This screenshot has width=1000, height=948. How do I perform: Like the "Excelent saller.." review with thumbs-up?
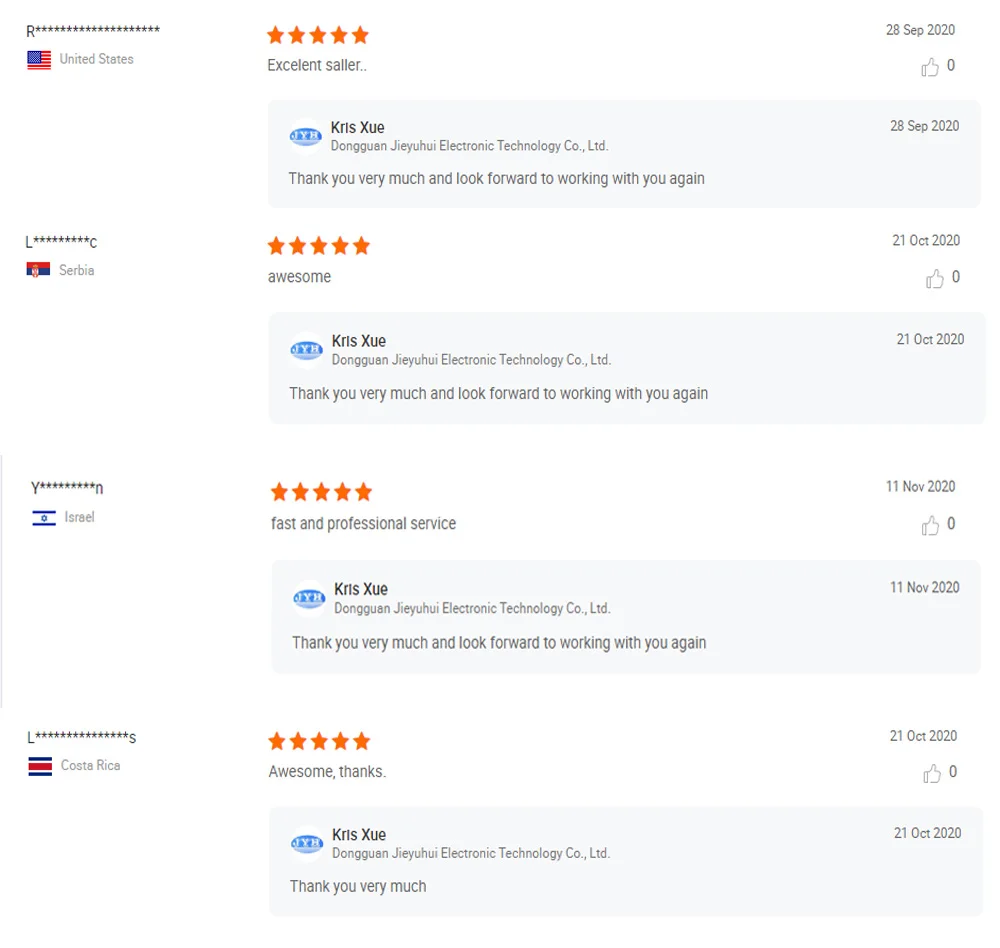tap(930, 67)
